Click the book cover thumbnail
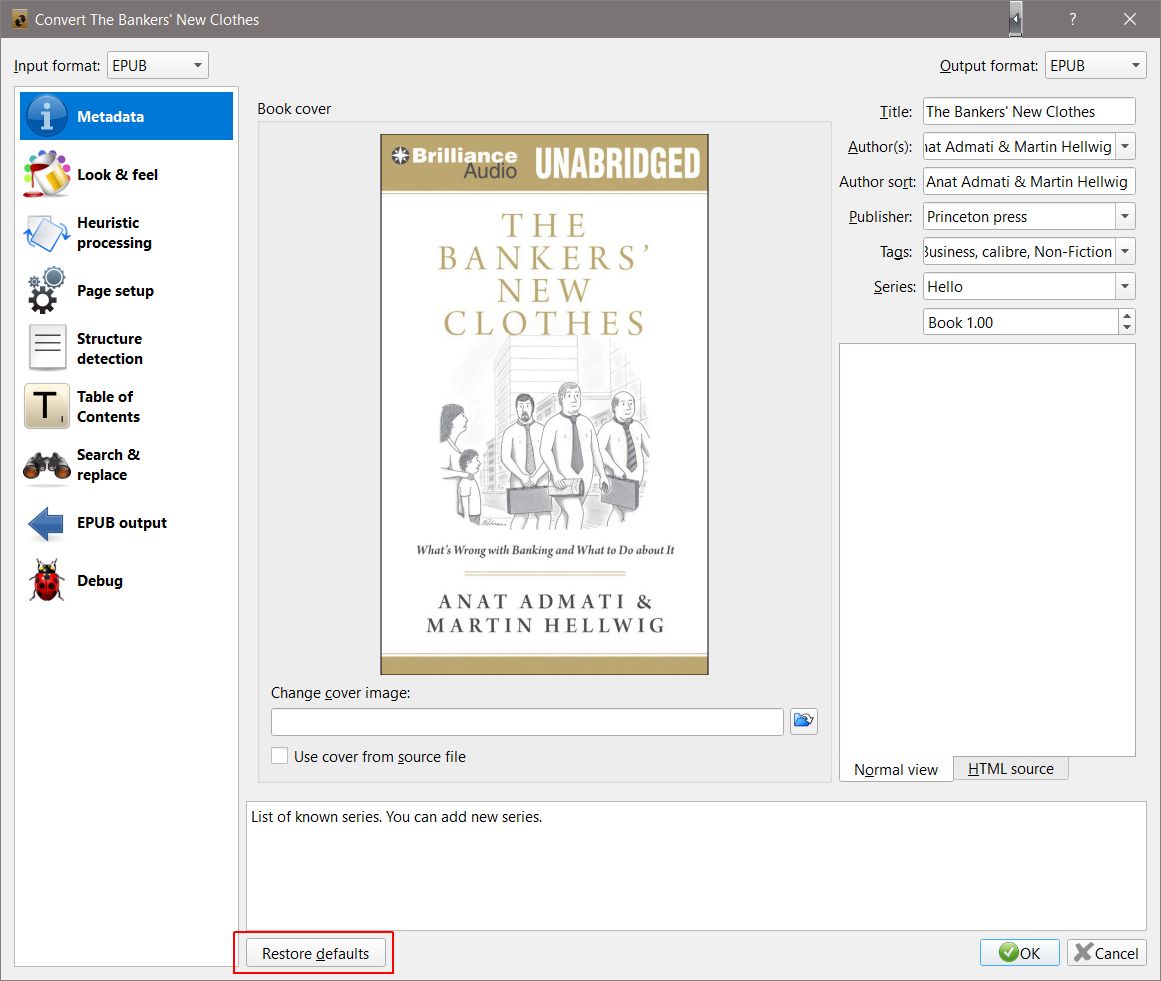The width and height of the screenshot is (1161, 981). (544, 404)
